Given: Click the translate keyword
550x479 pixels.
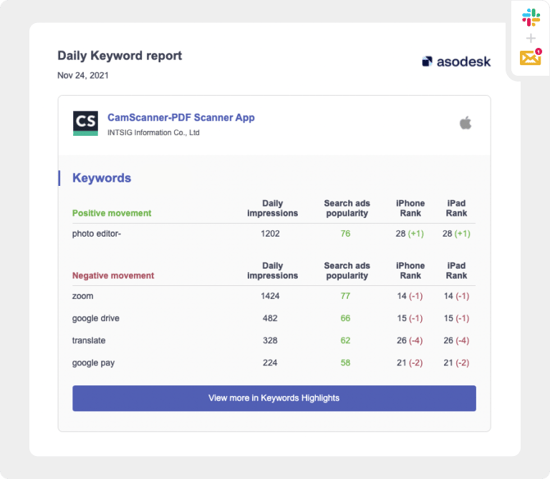Looking at the screenshot, I should point(89,340).
